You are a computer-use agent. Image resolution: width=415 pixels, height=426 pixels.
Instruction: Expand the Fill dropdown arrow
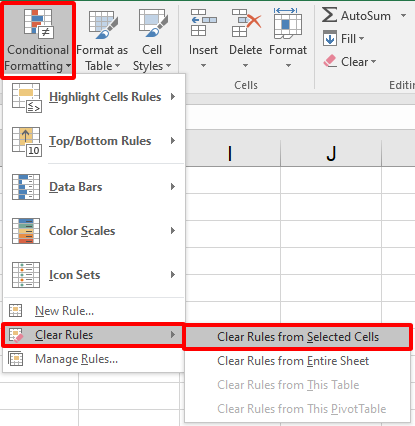[x=361, y=39]
